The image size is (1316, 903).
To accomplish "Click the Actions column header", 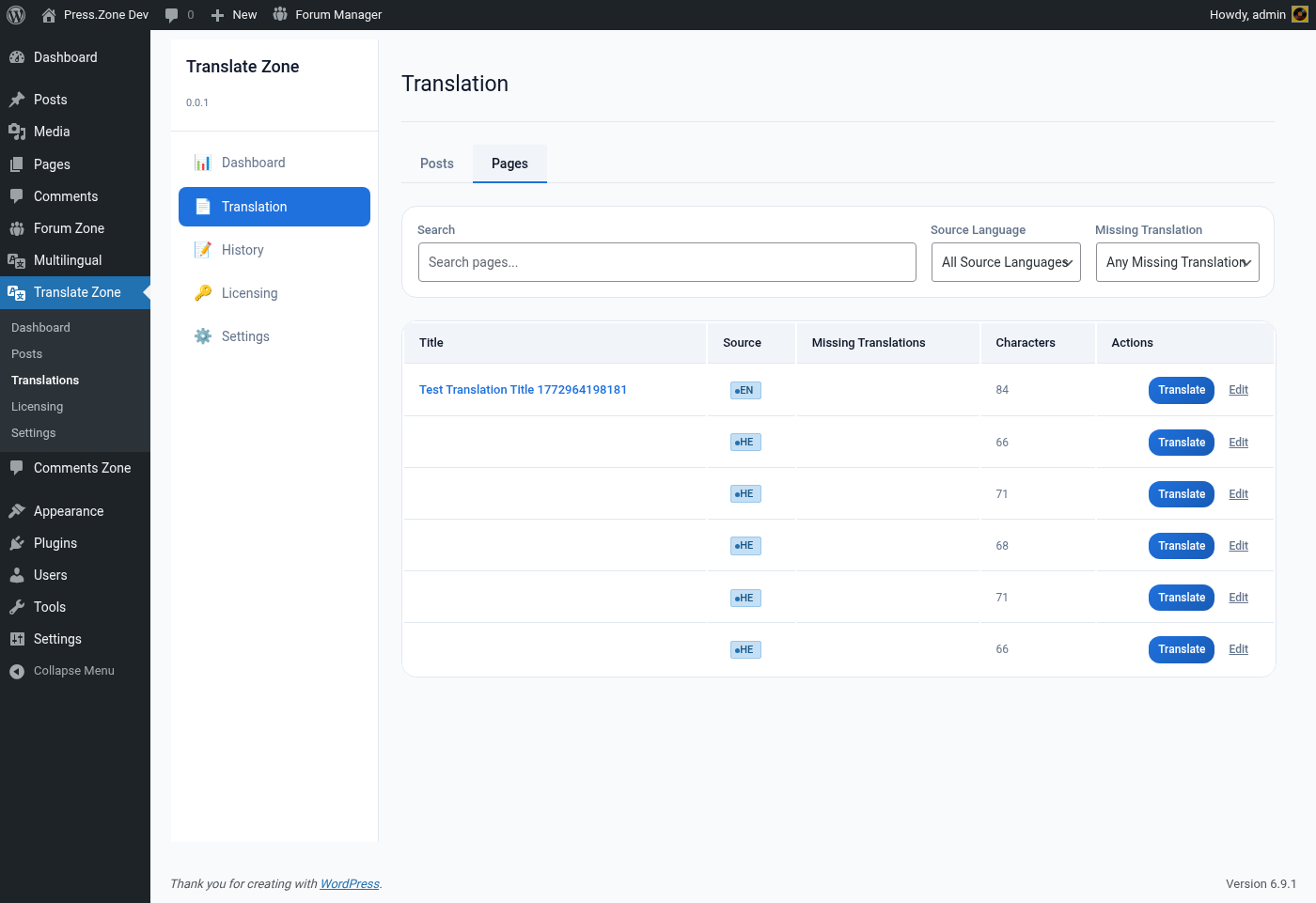I will 1184,343.
